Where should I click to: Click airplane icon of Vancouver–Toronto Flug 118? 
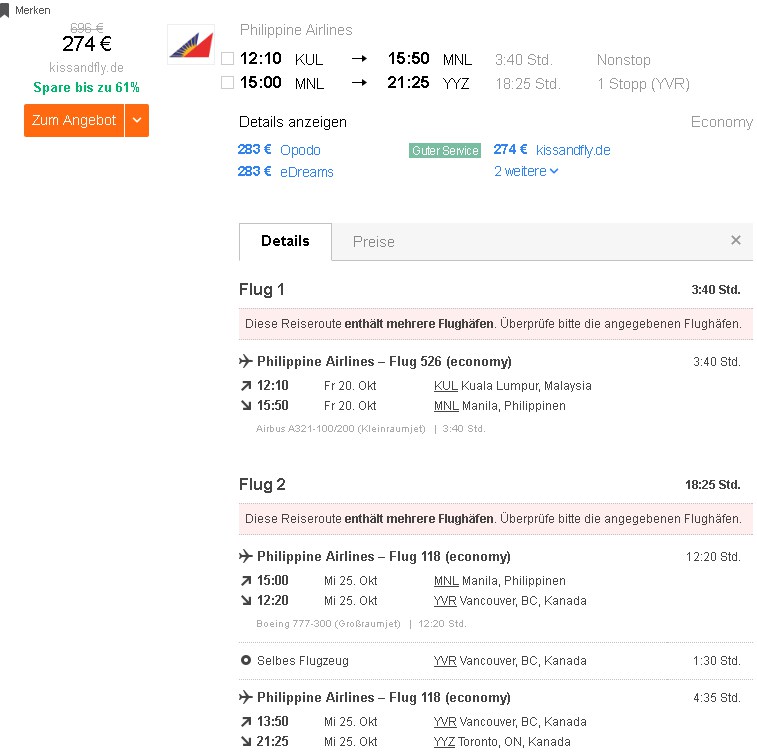[246, 697]
